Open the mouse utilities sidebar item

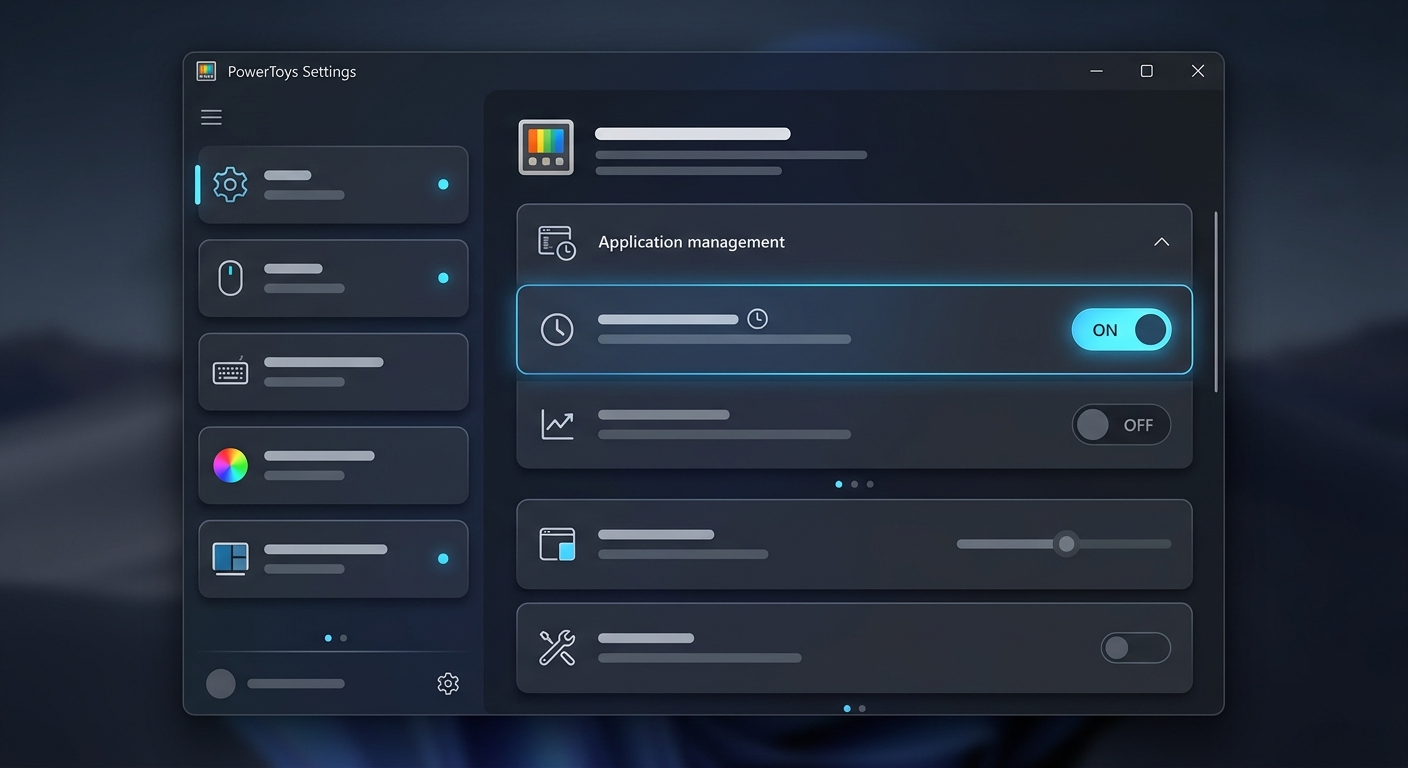pos(333,278)
